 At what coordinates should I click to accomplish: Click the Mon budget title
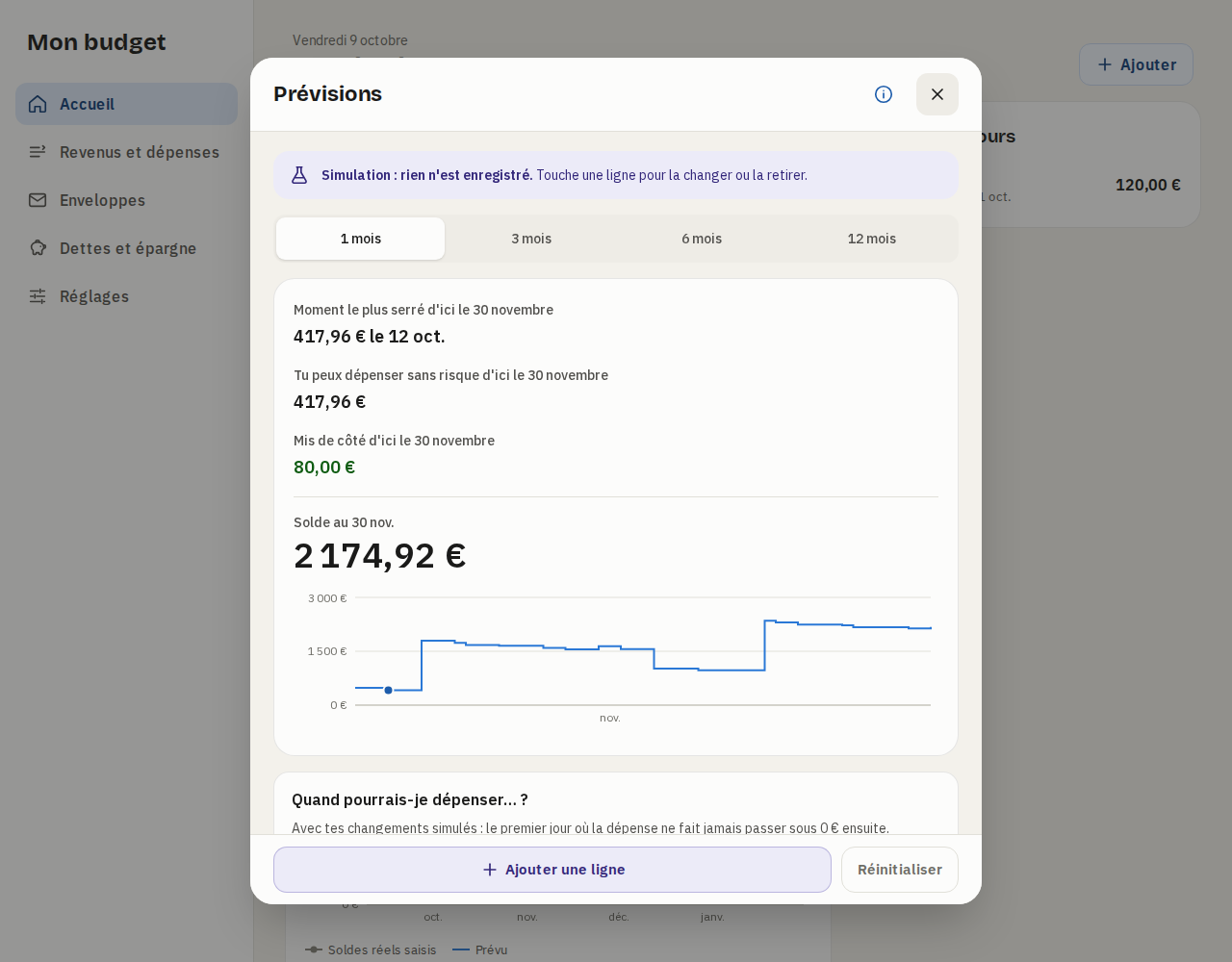click(x=96, y=42)
